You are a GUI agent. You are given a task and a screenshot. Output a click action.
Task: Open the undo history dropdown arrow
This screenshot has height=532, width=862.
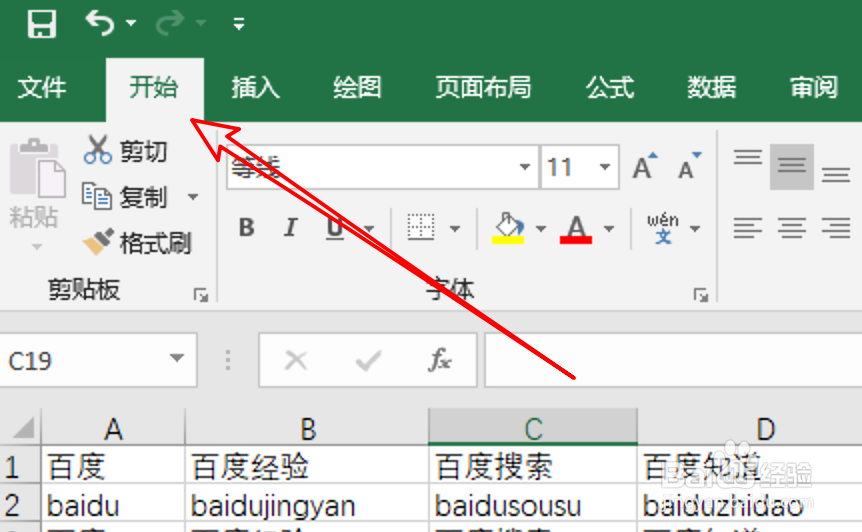(x=131, y=23)
